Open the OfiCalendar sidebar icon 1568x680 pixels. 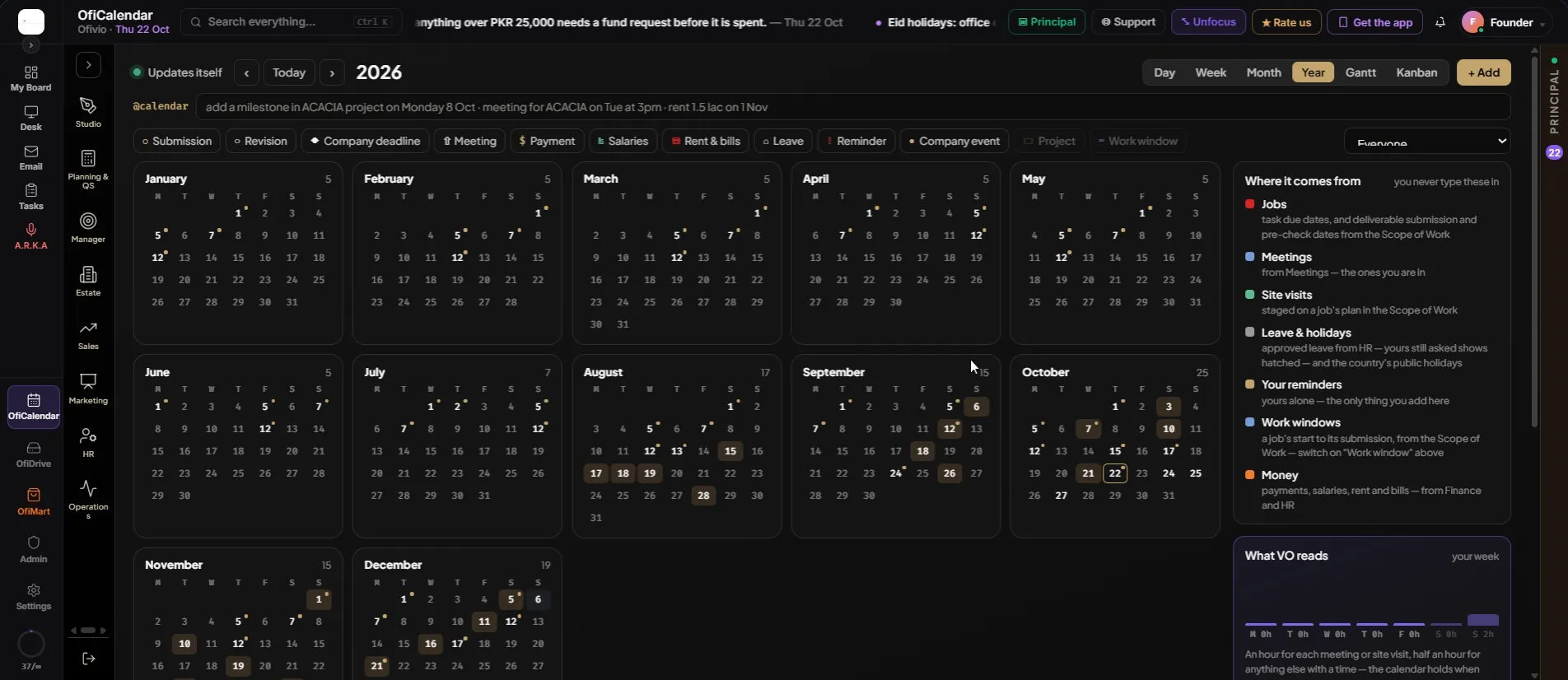point(34,408)
